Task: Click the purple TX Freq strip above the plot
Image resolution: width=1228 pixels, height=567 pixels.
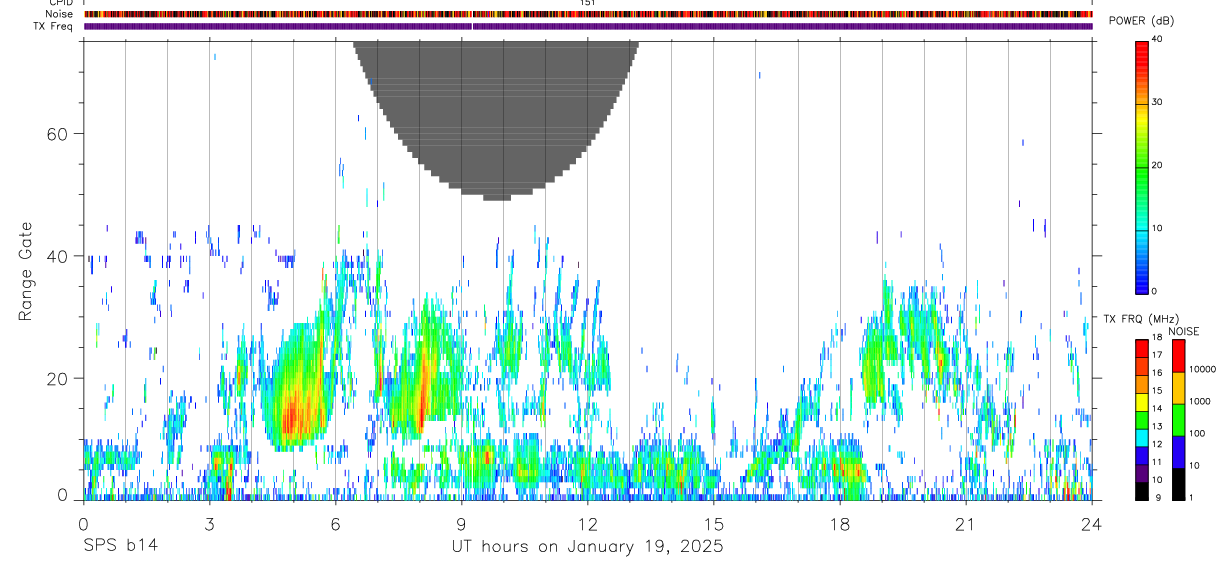Action: tap(588, 26)
